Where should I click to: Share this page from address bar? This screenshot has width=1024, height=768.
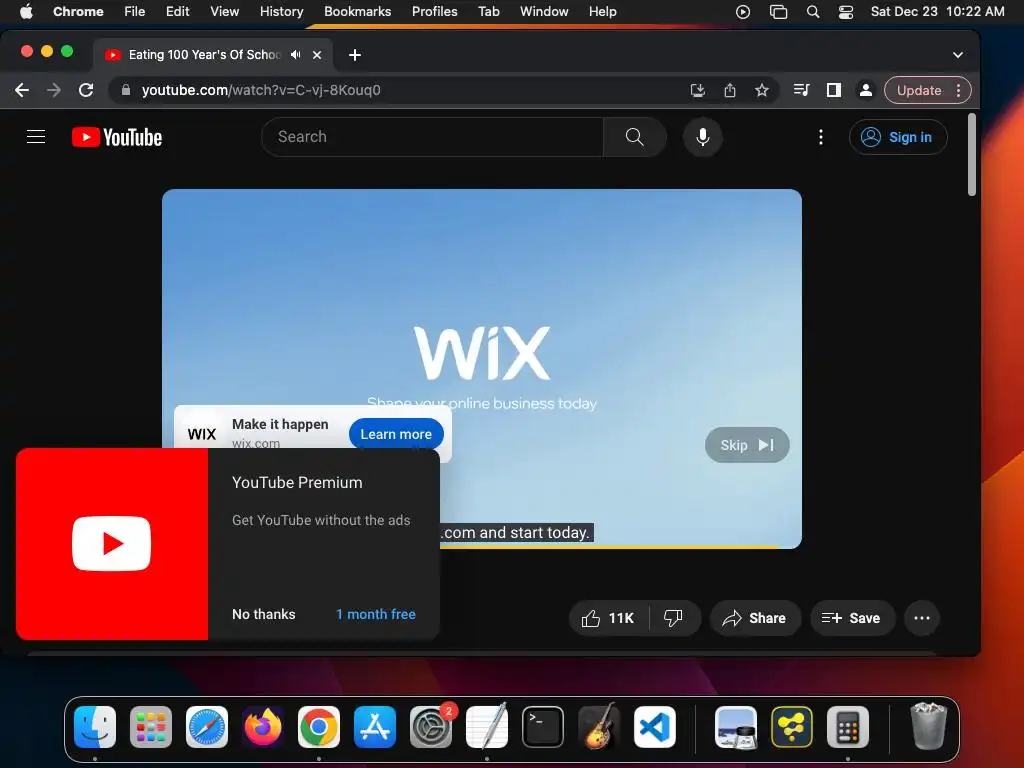pos(730,90)
